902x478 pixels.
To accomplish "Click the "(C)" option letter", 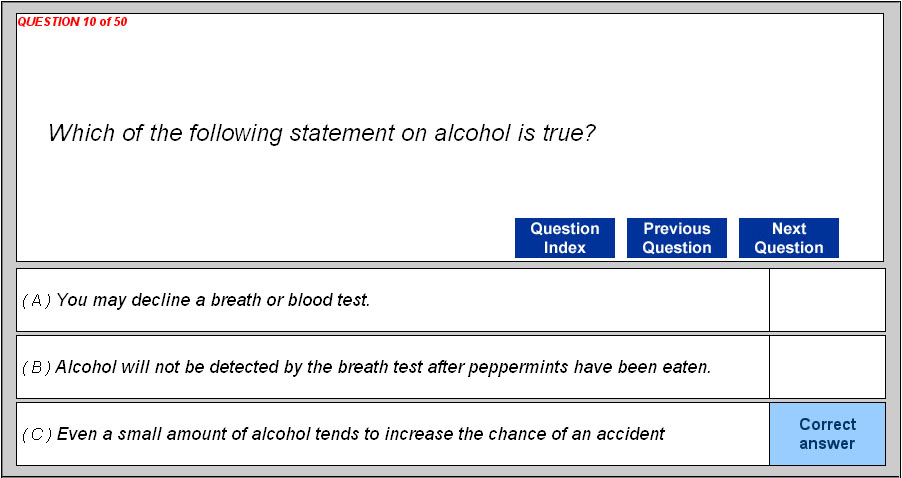I will click(37, 434).
